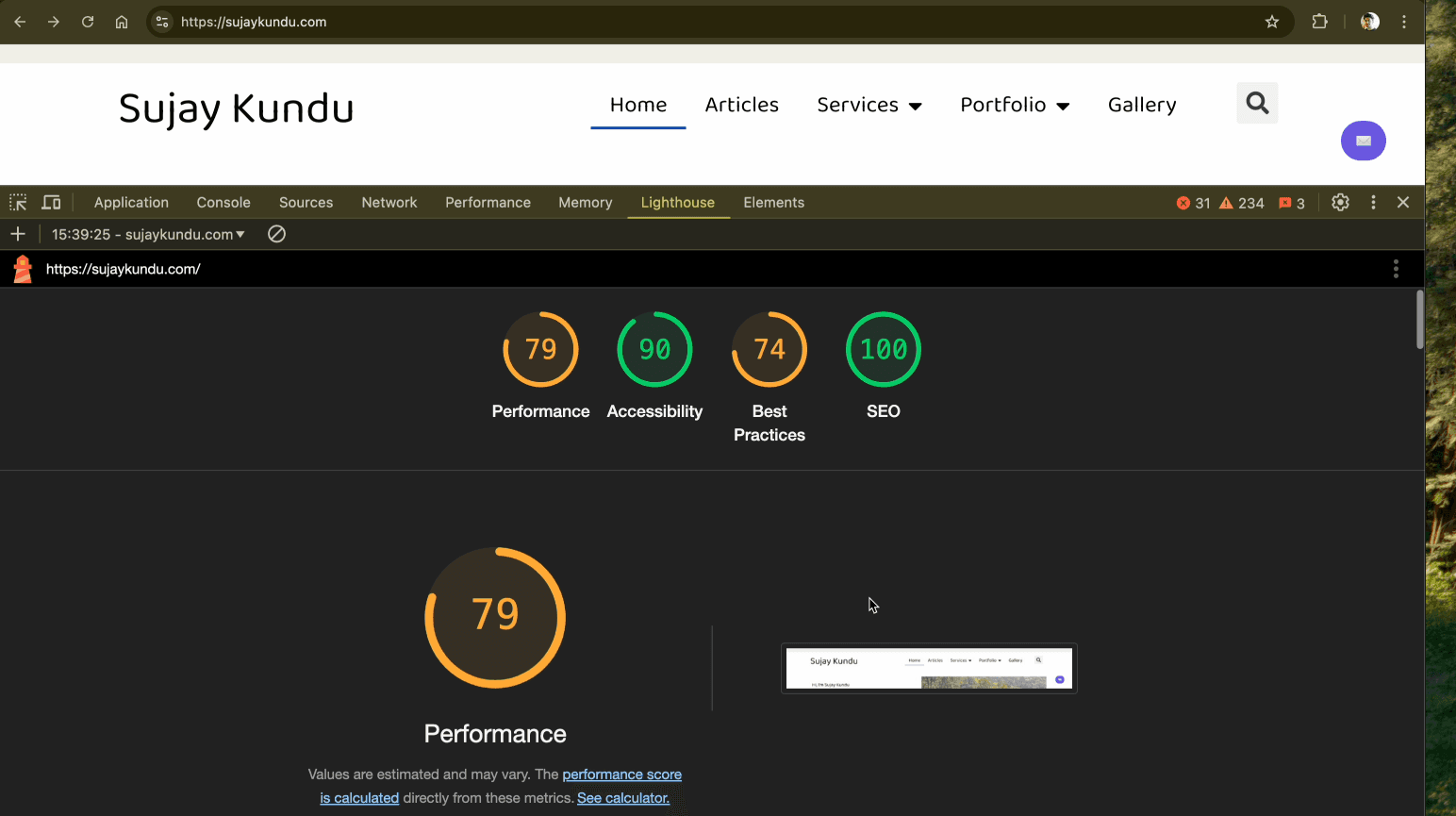
Task: Open the site search magnifier icon
Action: 1256,102
